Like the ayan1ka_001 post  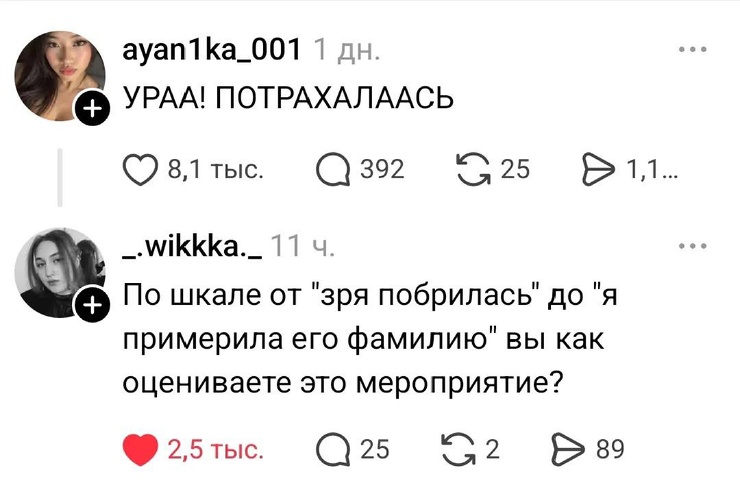tap(141, 170)
